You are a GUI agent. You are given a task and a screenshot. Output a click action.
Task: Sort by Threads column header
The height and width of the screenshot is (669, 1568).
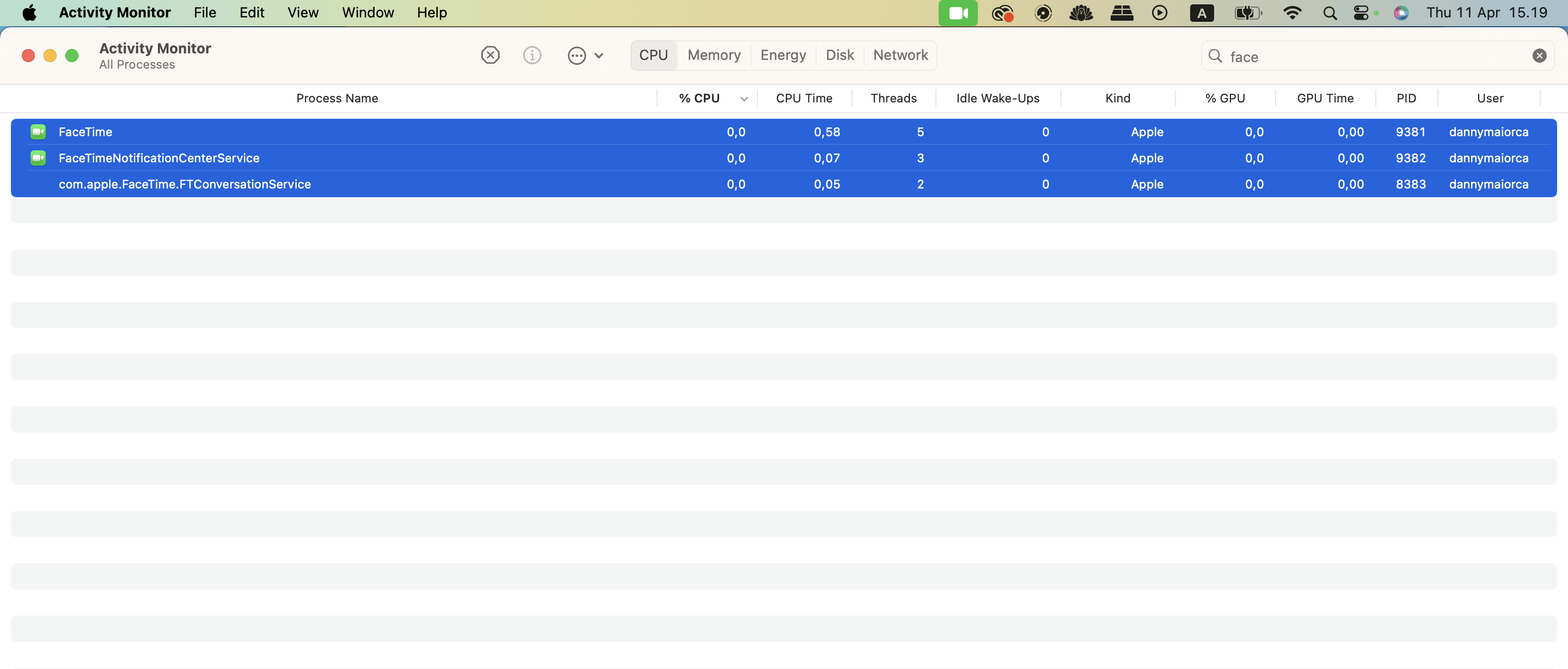tap(893, 98)
